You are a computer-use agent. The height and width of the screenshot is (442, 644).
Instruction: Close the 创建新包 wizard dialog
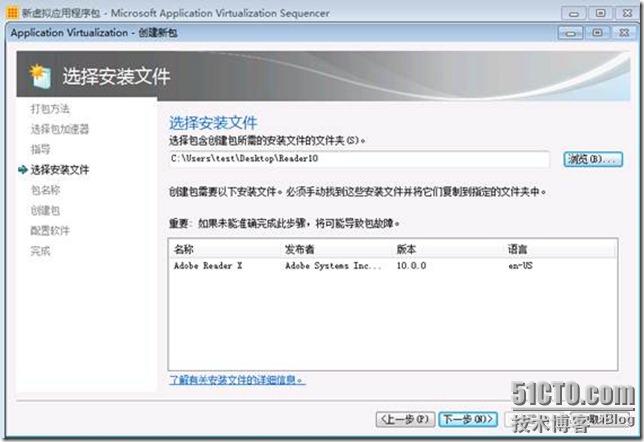tap(624, 33)
